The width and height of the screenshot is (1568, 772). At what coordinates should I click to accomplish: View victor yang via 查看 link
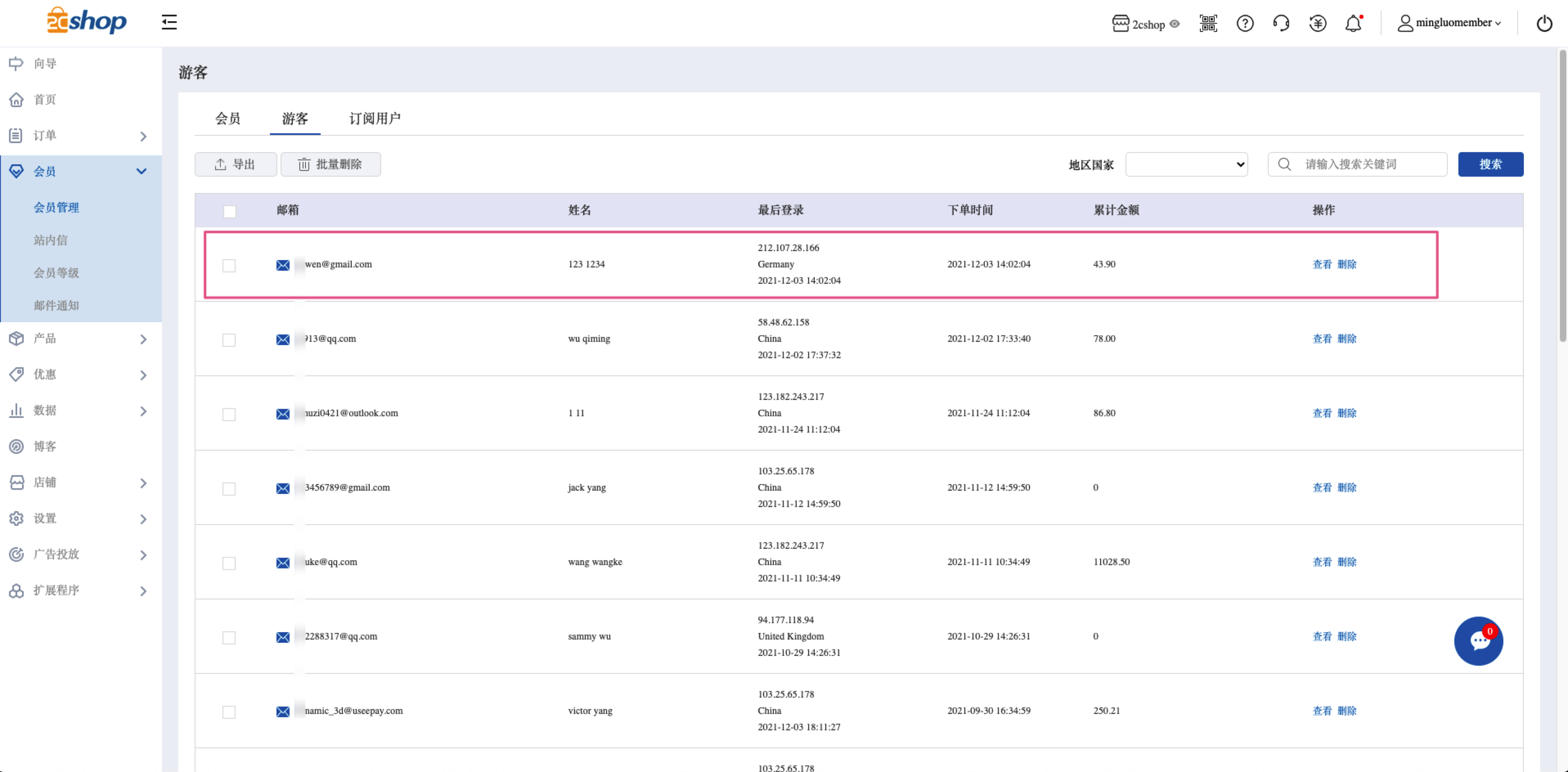(x=1322, y=711)
